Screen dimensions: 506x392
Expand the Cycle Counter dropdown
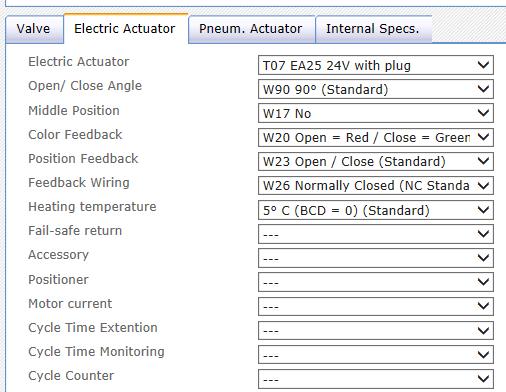[376, 379]
